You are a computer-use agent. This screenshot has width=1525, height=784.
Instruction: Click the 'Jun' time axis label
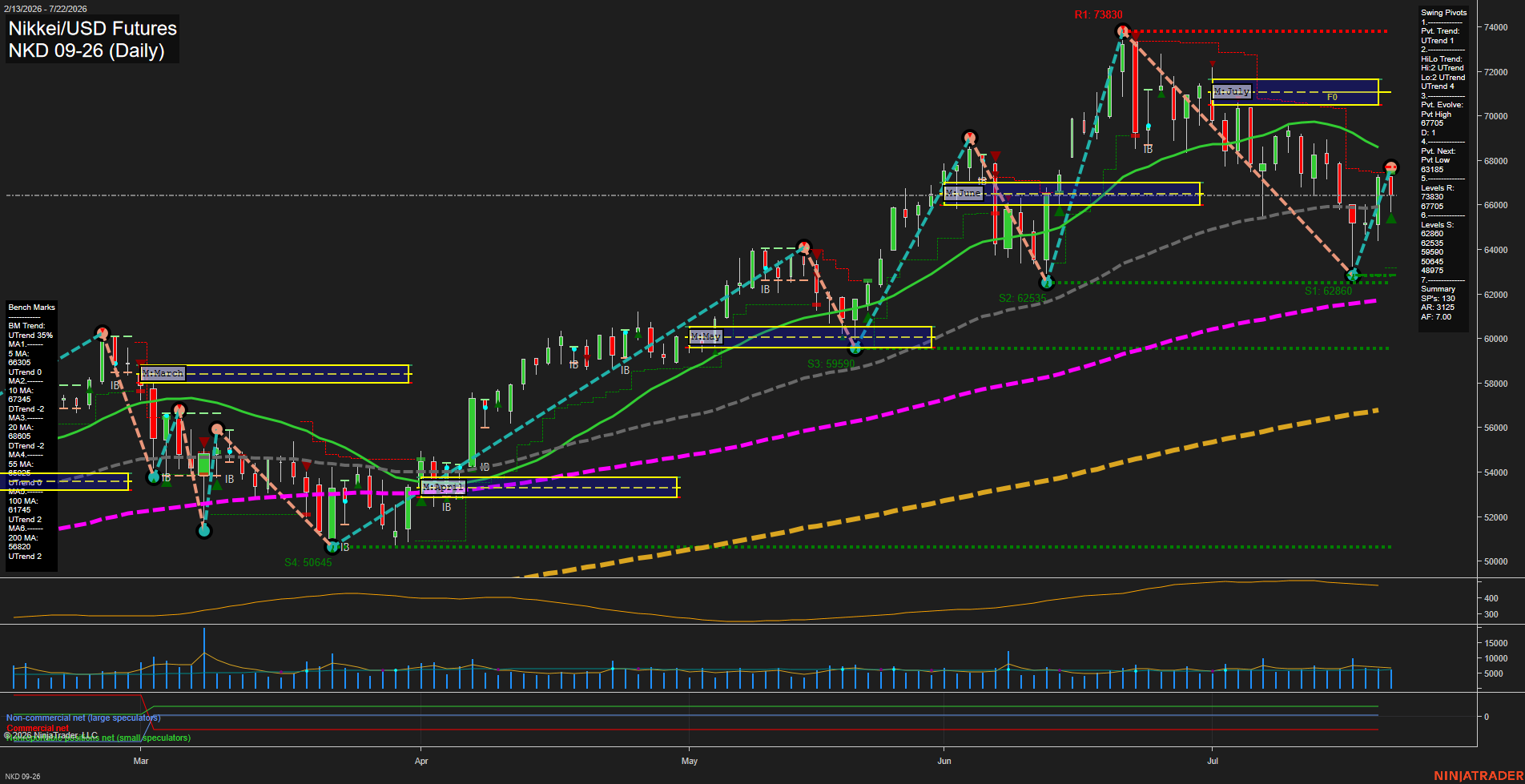[x=944, y=761]
